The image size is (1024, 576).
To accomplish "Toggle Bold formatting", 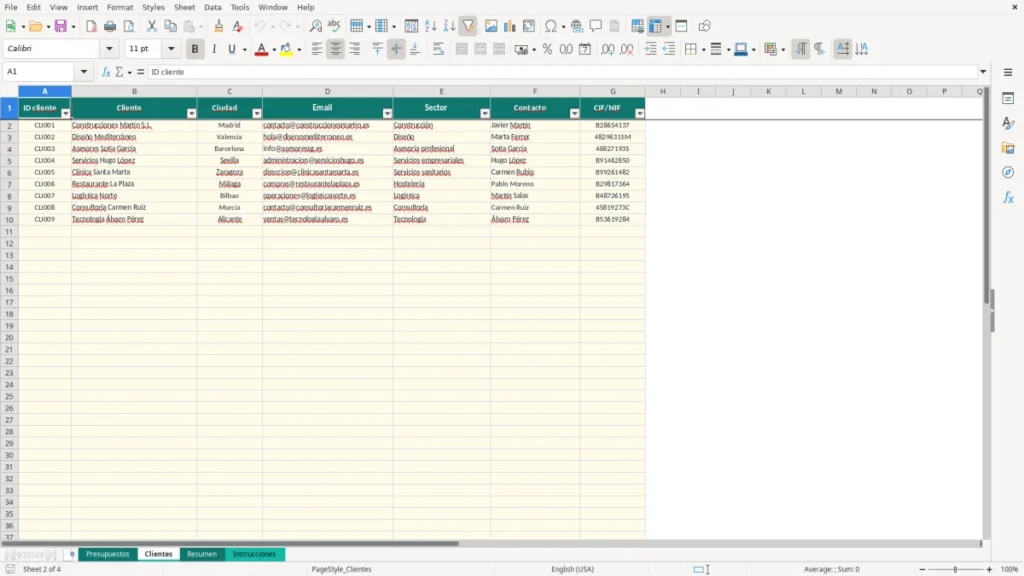I will (195, 49).
